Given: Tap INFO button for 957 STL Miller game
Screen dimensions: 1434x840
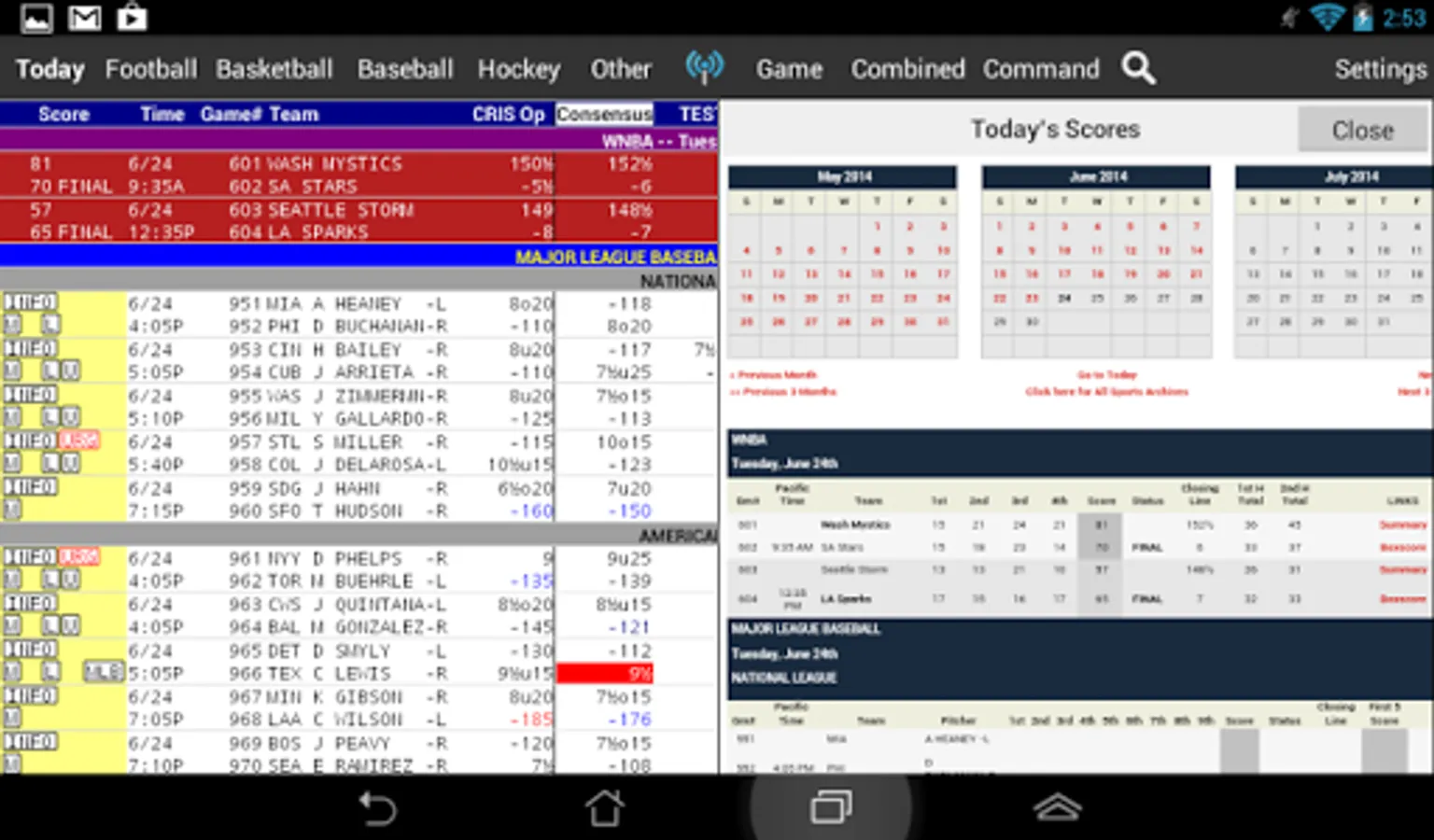Looking at the screenshot, I should [x=31, y=441].
